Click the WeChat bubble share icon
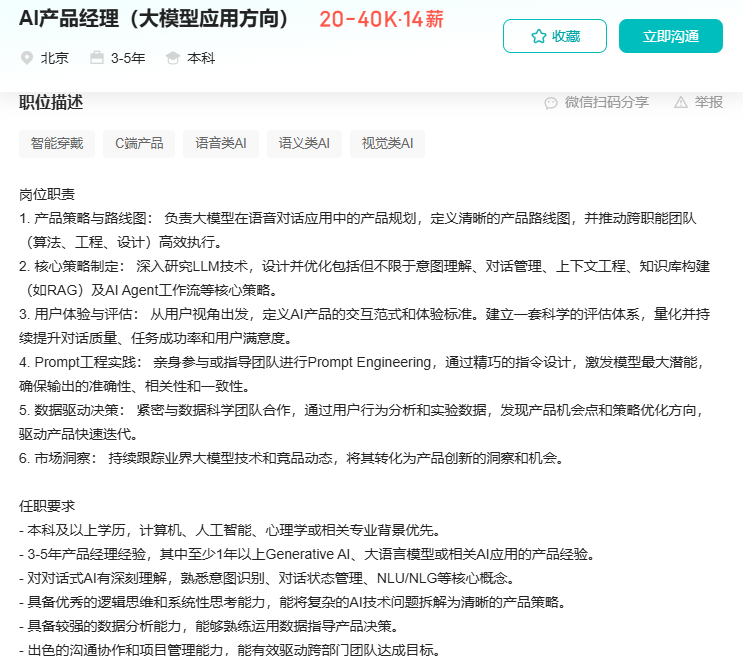The height and width of the screenshot is (656, 743). coord(551,102)
